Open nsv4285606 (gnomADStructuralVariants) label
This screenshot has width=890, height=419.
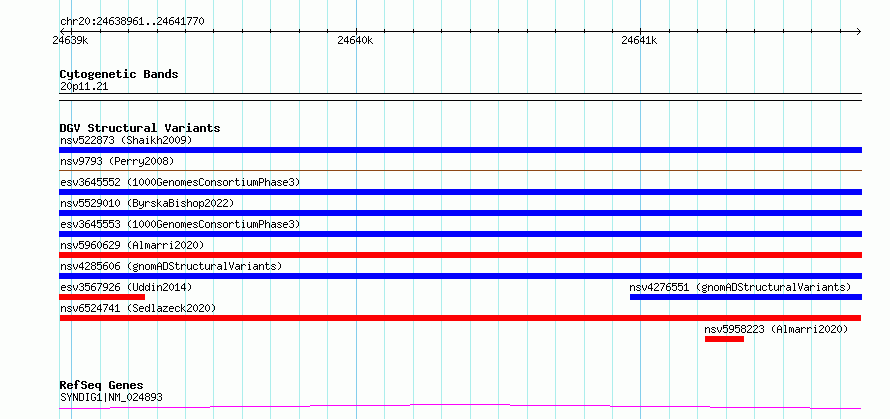(171, 266)
